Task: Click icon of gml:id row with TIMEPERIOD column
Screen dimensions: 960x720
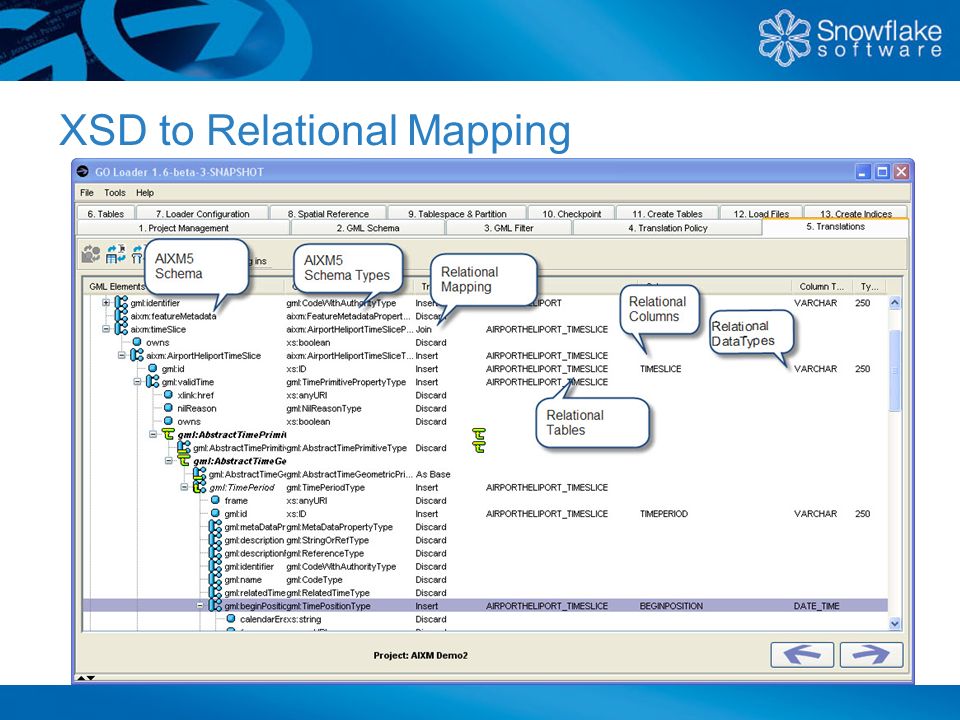Action: tap(215, 514)
